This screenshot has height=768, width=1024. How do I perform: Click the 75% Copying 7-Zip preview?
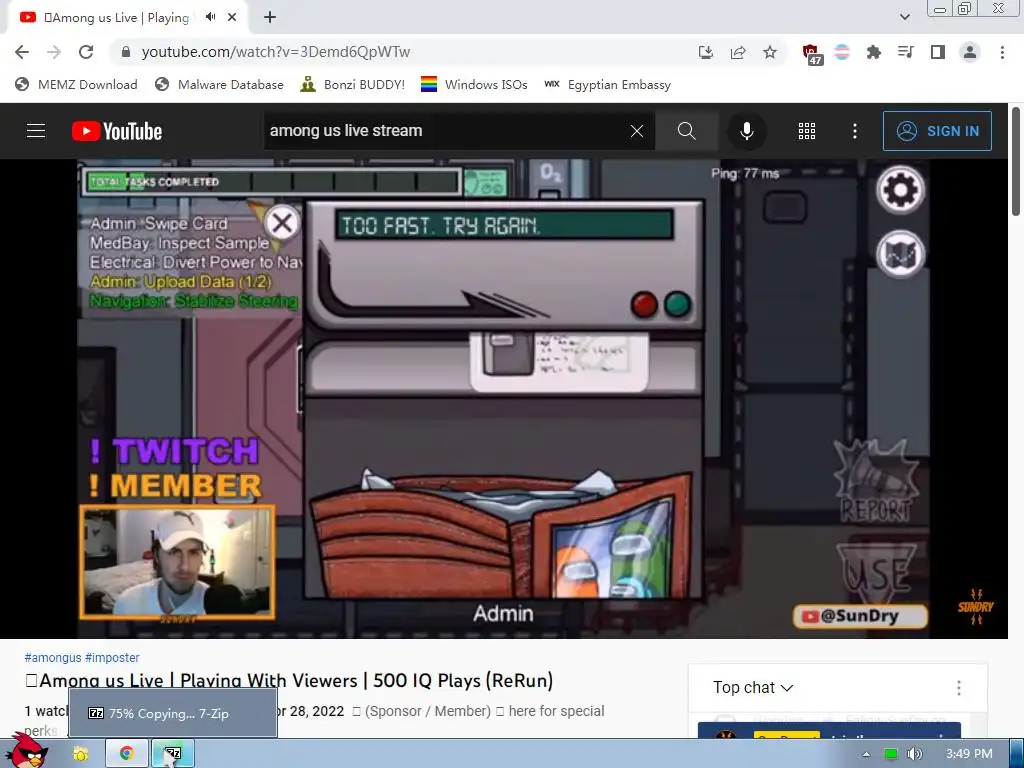pyautogui.click(x=172, y=713)
